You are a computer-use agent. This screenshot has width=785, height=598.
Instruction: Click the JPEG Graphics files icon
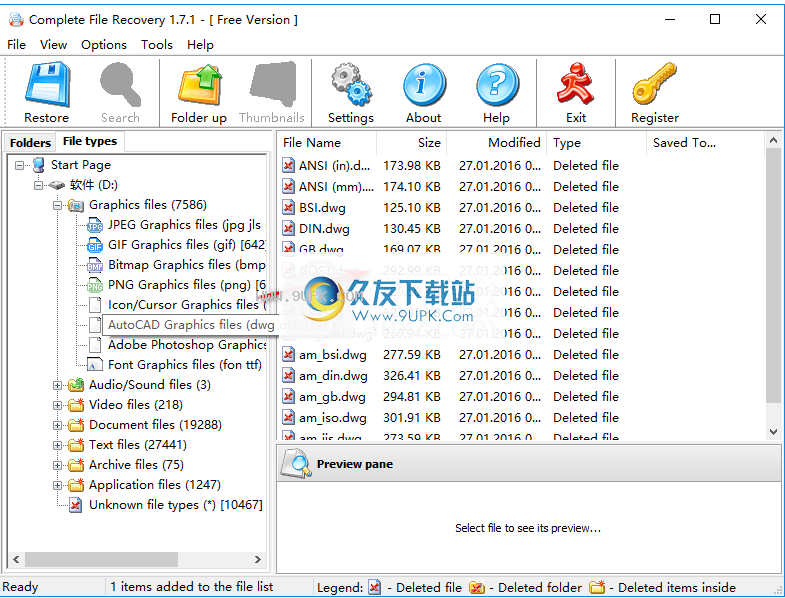(95, 225)
